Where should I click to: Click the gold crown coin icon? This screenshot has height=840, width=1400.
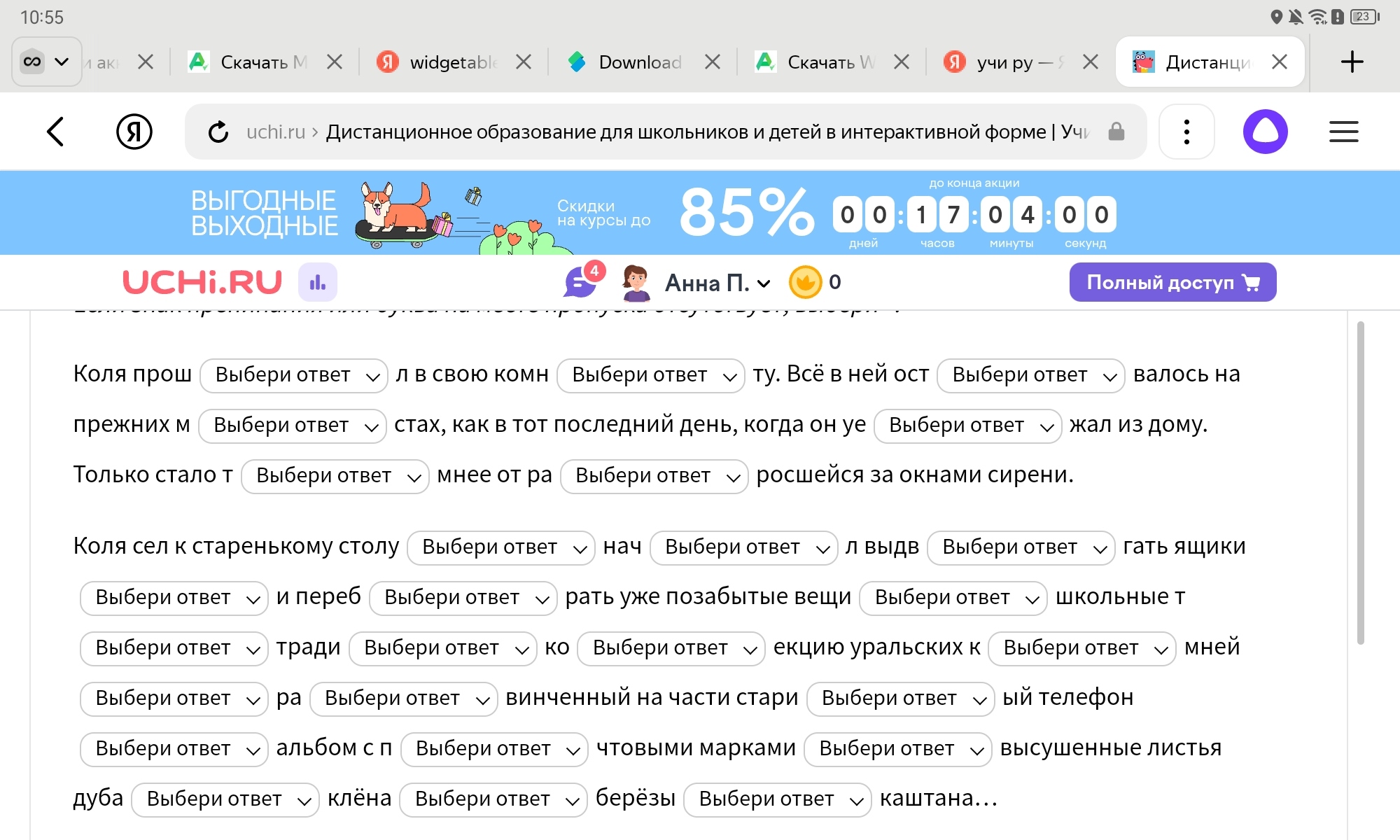pyautogui.click(x=805, y=282)
